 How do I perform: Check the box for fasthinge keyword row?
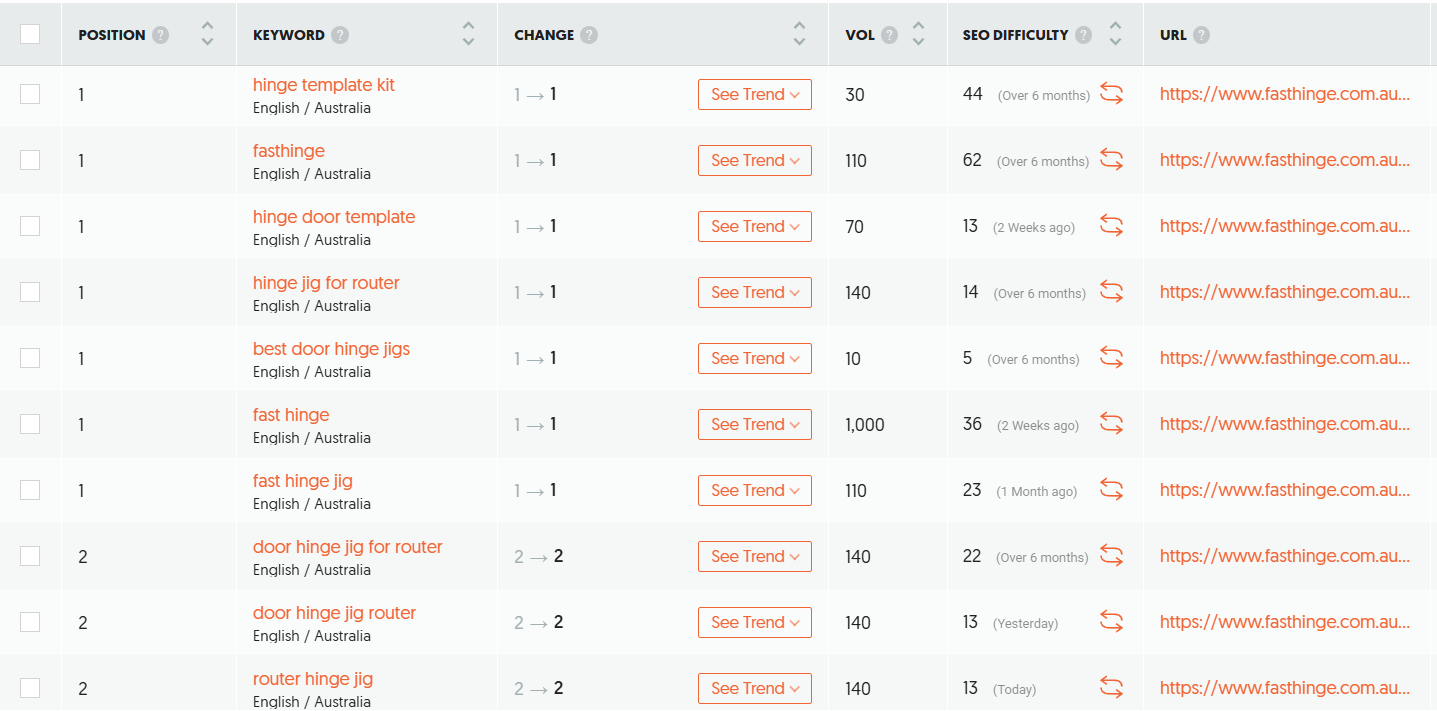tap(30, 160)
